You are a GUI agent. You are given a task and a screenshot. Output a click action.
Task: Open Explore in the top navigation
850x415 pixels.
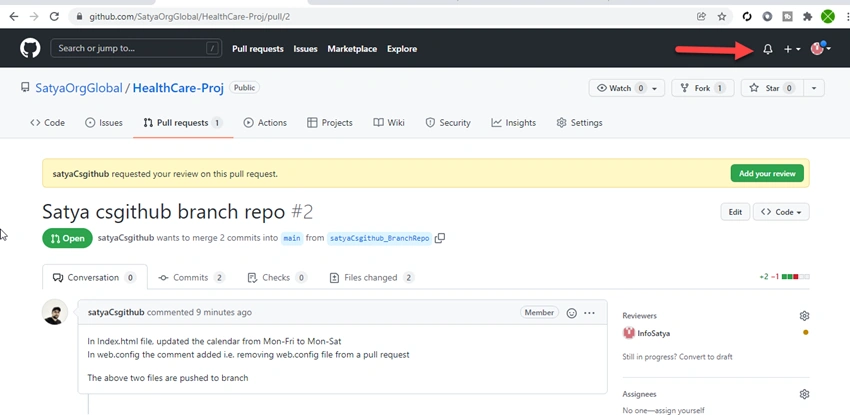point(402,49)
